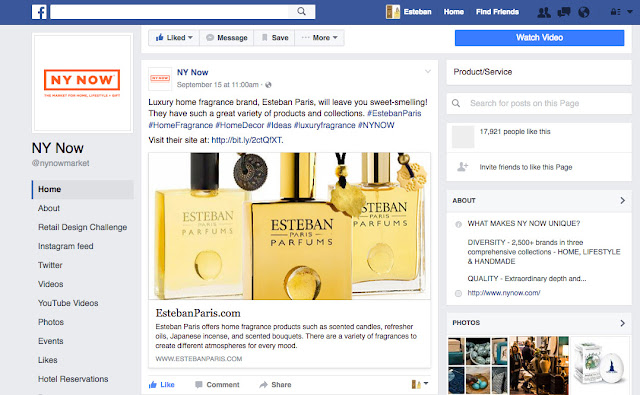Open Find Friends in the top bar

click(x=497, y=12)
